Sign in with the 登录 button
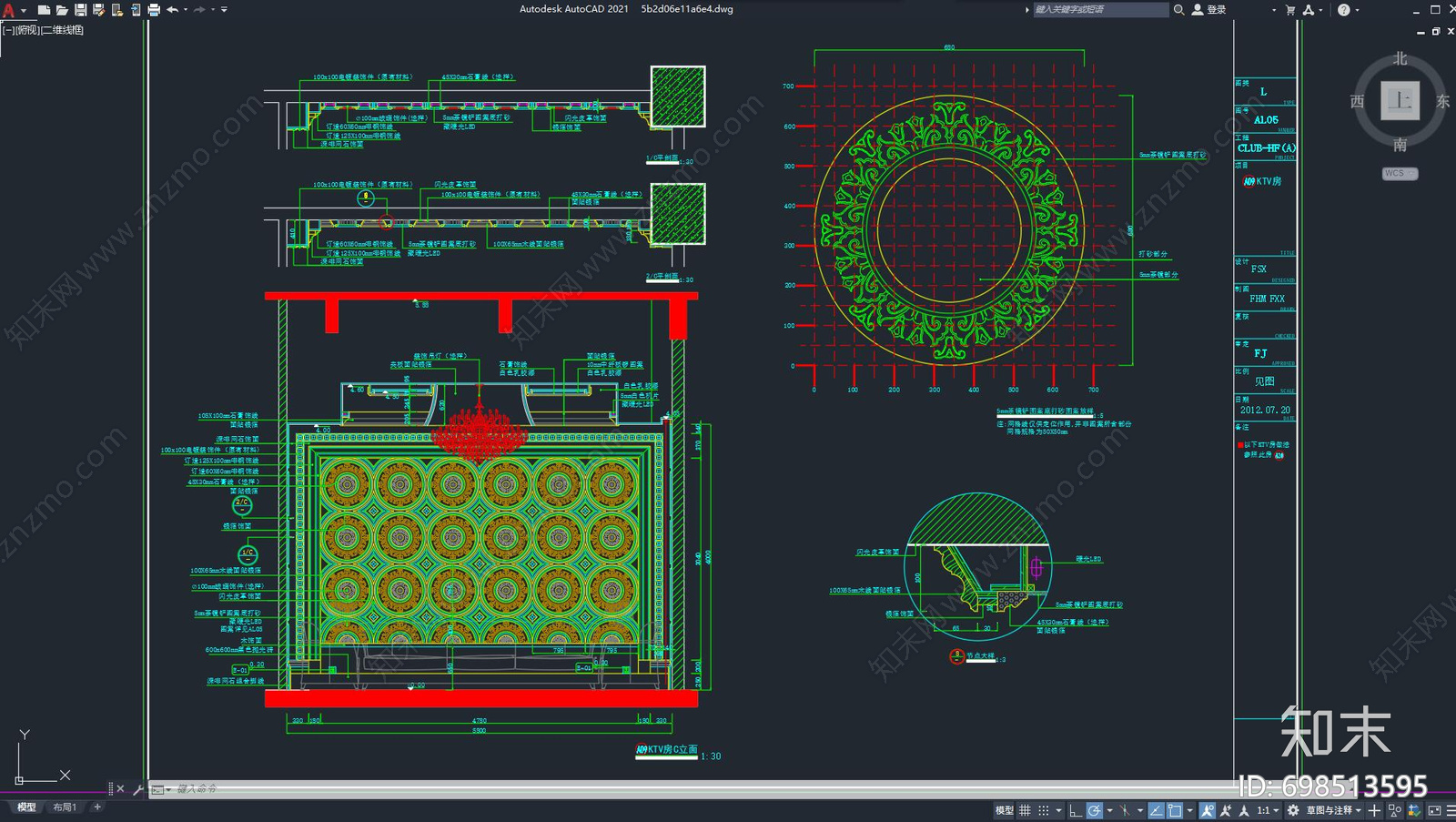The height and width of the screenshot is (822, 1456). [x=1209, y=9]
